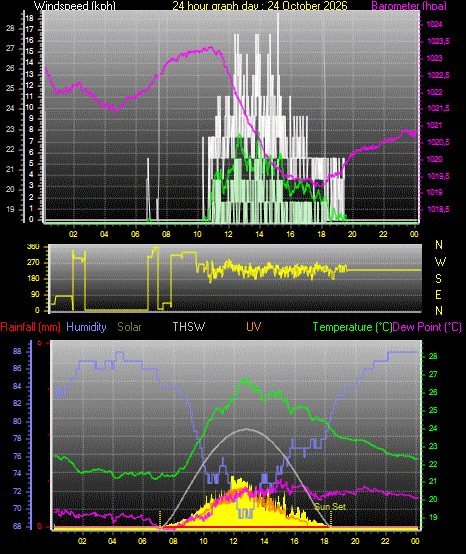Click barometer axis value '1021,5'
Screen dimensions: 466x554
click(x=438, y=108)
